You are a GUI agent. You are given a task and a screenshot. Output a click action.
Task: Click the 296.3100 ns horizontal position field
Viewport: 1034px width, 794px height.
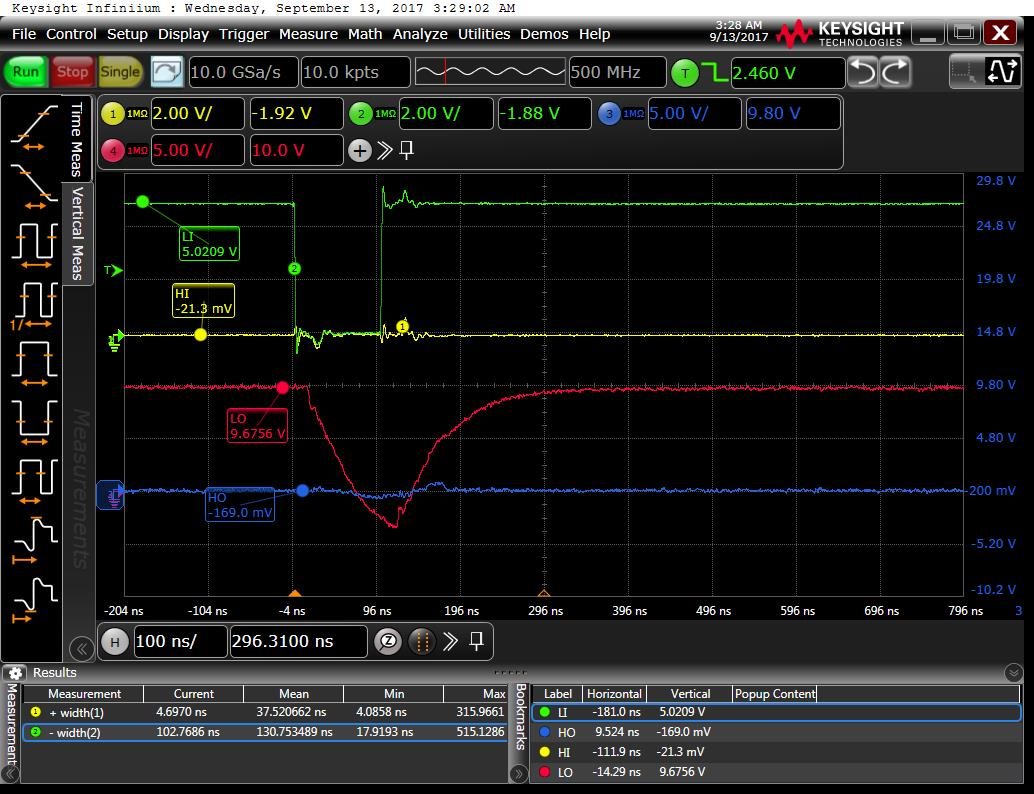[x=298, y=641]
